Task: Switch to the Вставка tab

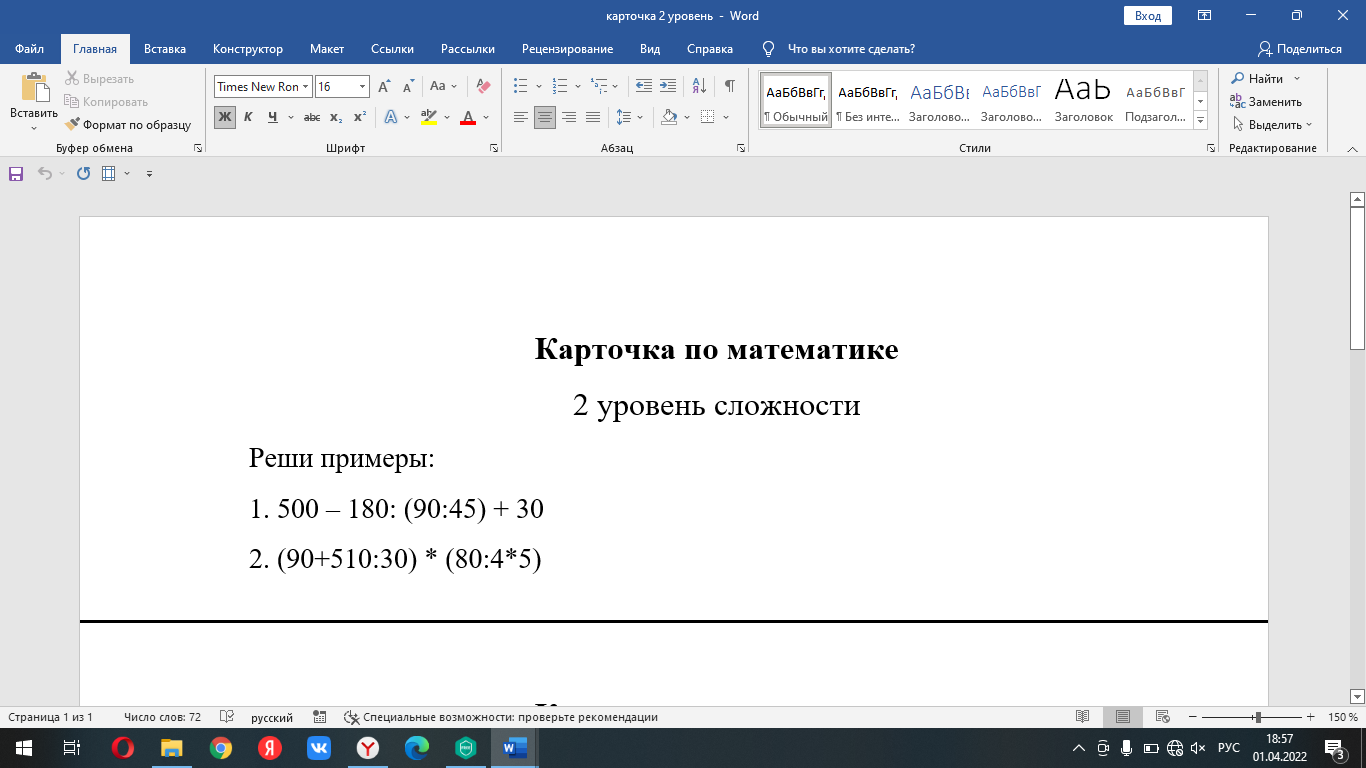Action: [165, 48]
